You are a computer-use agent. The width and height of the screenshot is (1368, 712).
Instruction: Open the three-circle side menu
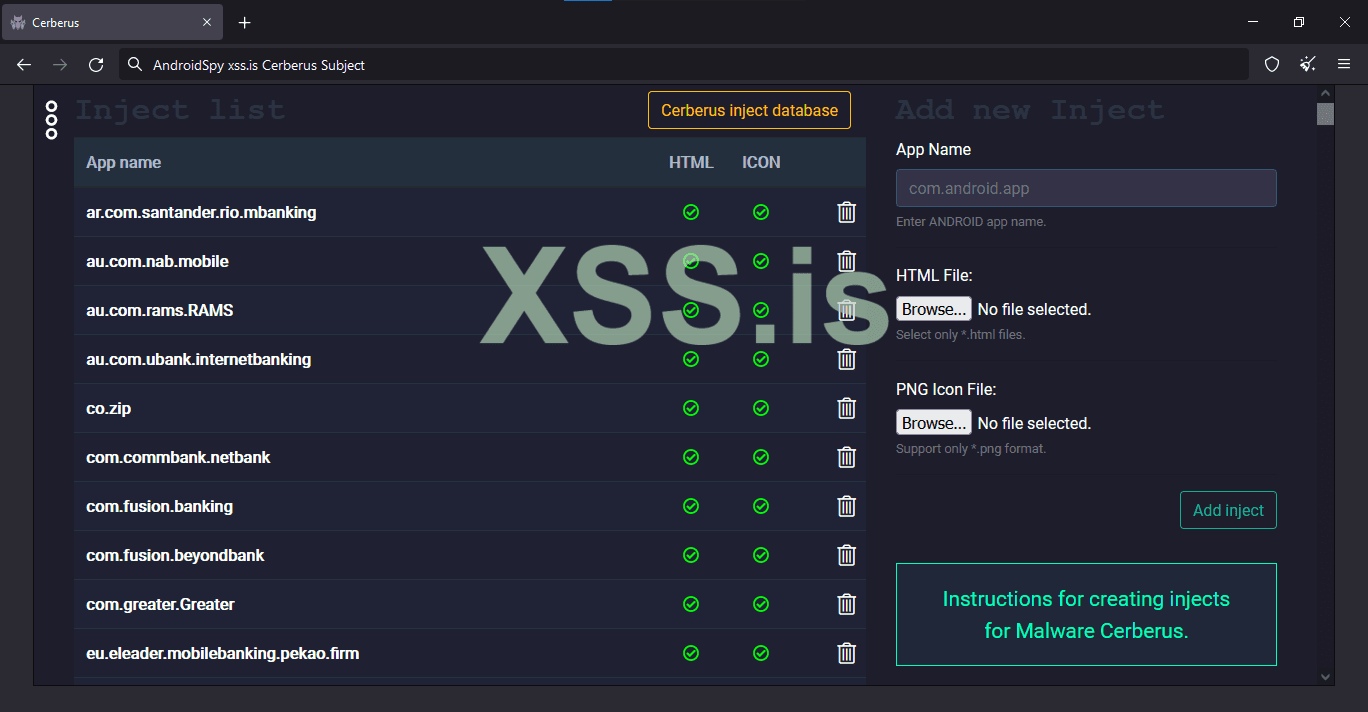click(52, 120)
